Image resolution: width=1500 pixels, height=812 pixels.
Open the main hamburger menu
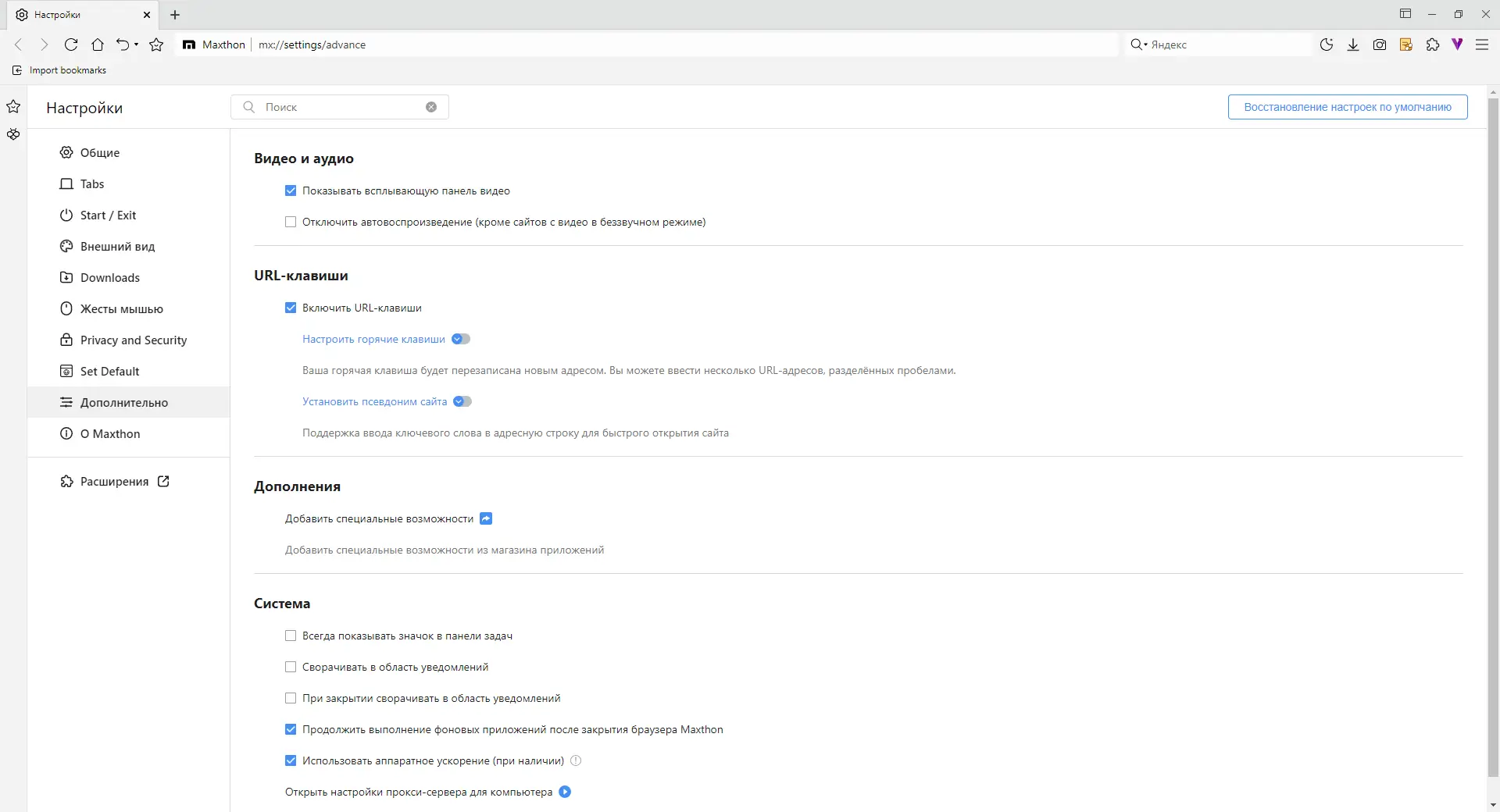(x=1481, y=45)
